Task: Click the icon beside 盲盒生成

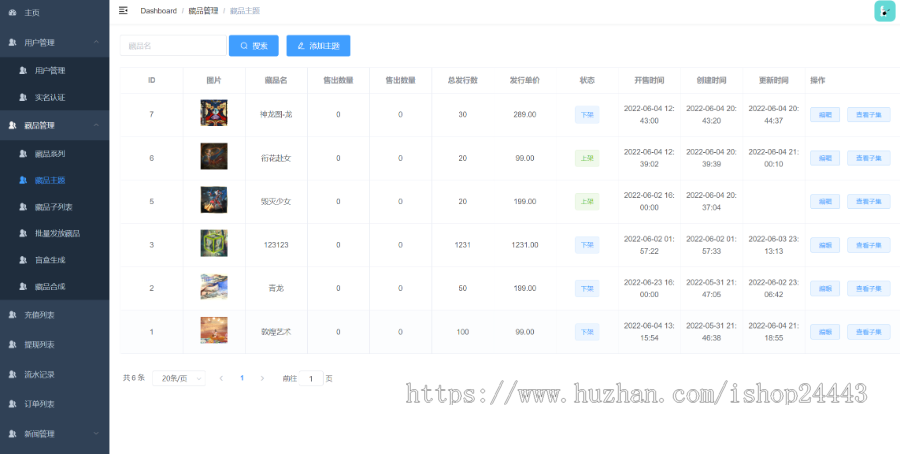Action: click(x=23, y=260)
